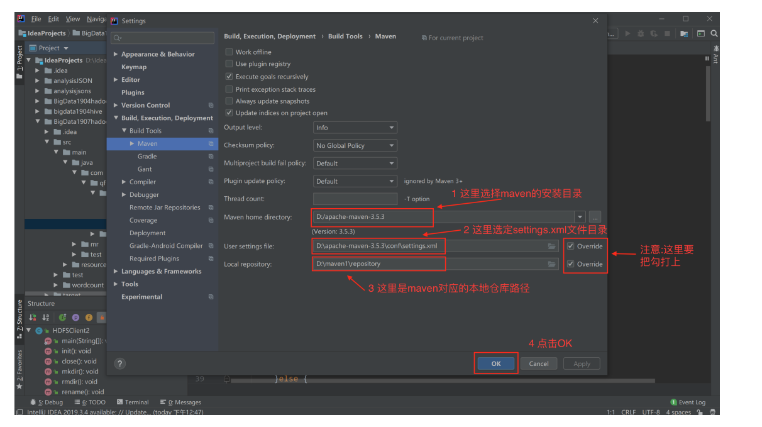Enable Use plugin registry checkbox
The height and width of the screenshot is (427, 762).
[229, 64]
